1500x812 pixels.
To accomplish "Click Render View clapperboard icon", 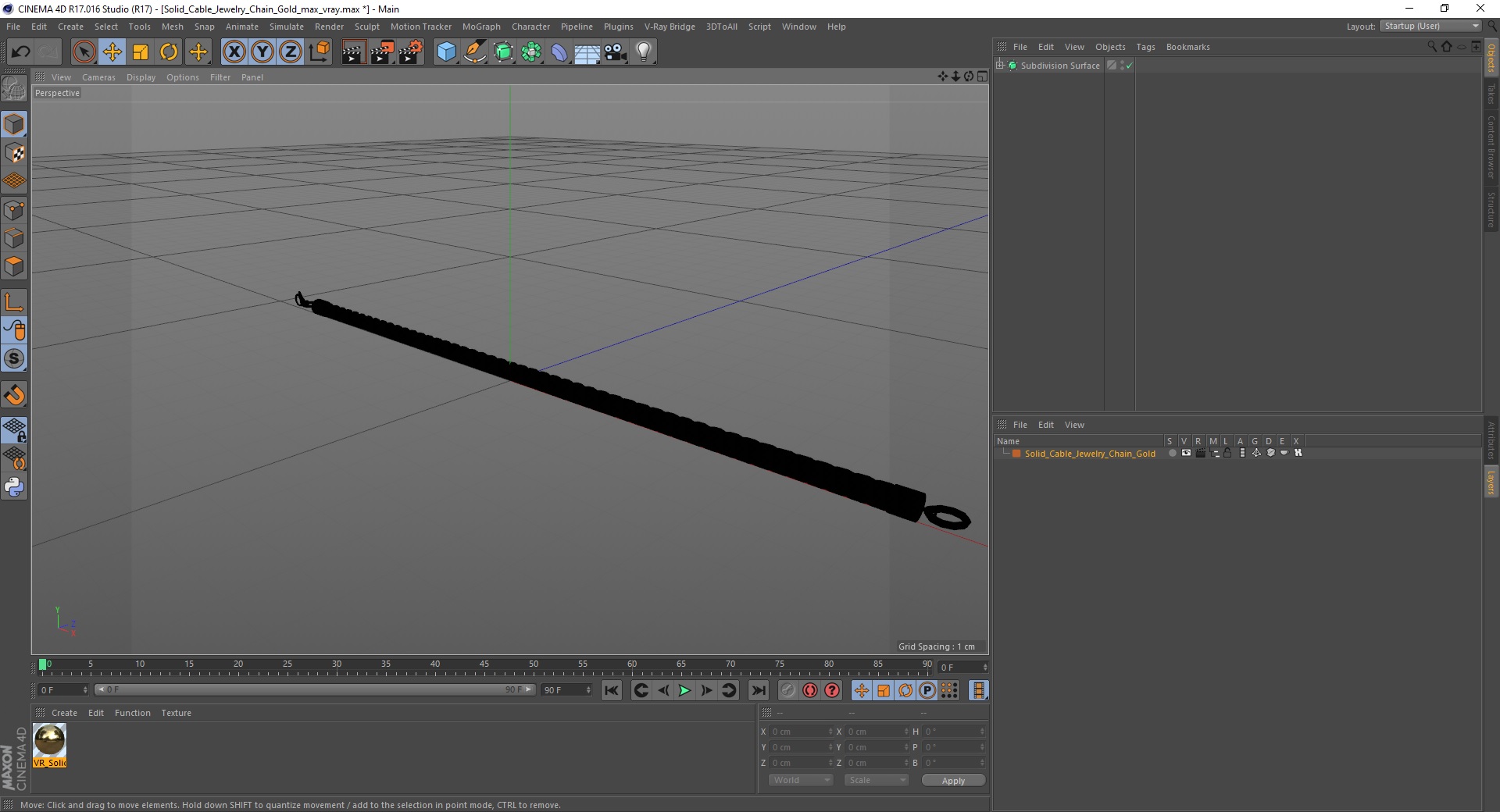I will point(353,52).
